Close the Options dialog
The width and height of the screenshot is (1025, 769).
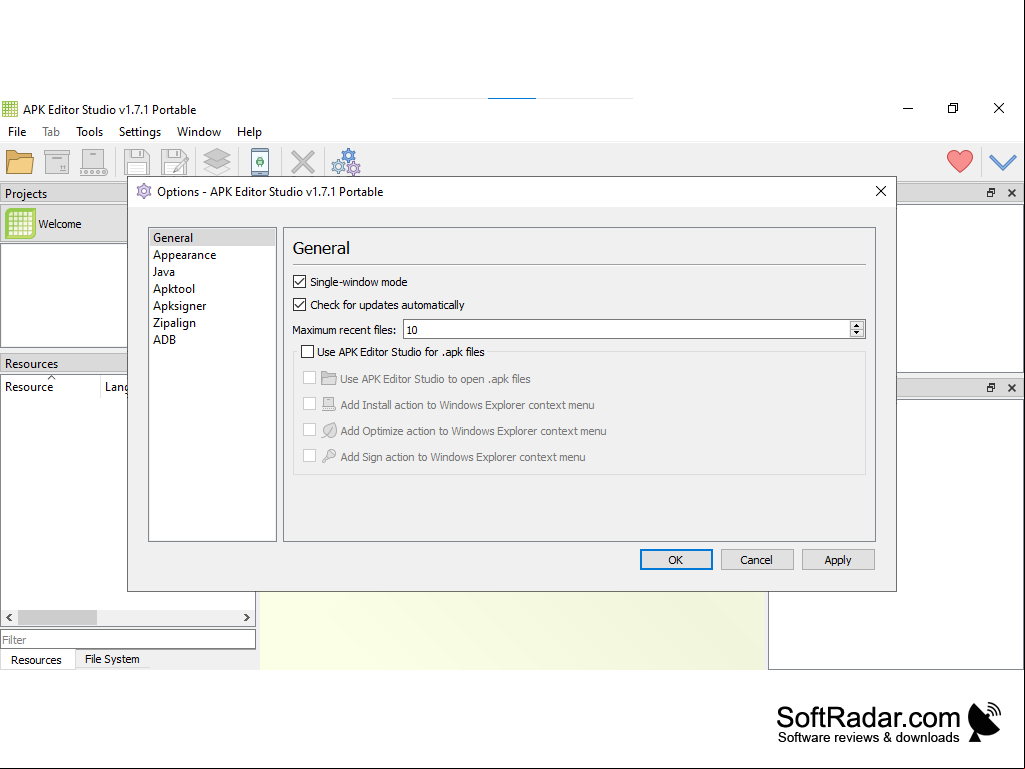point(881,191)
